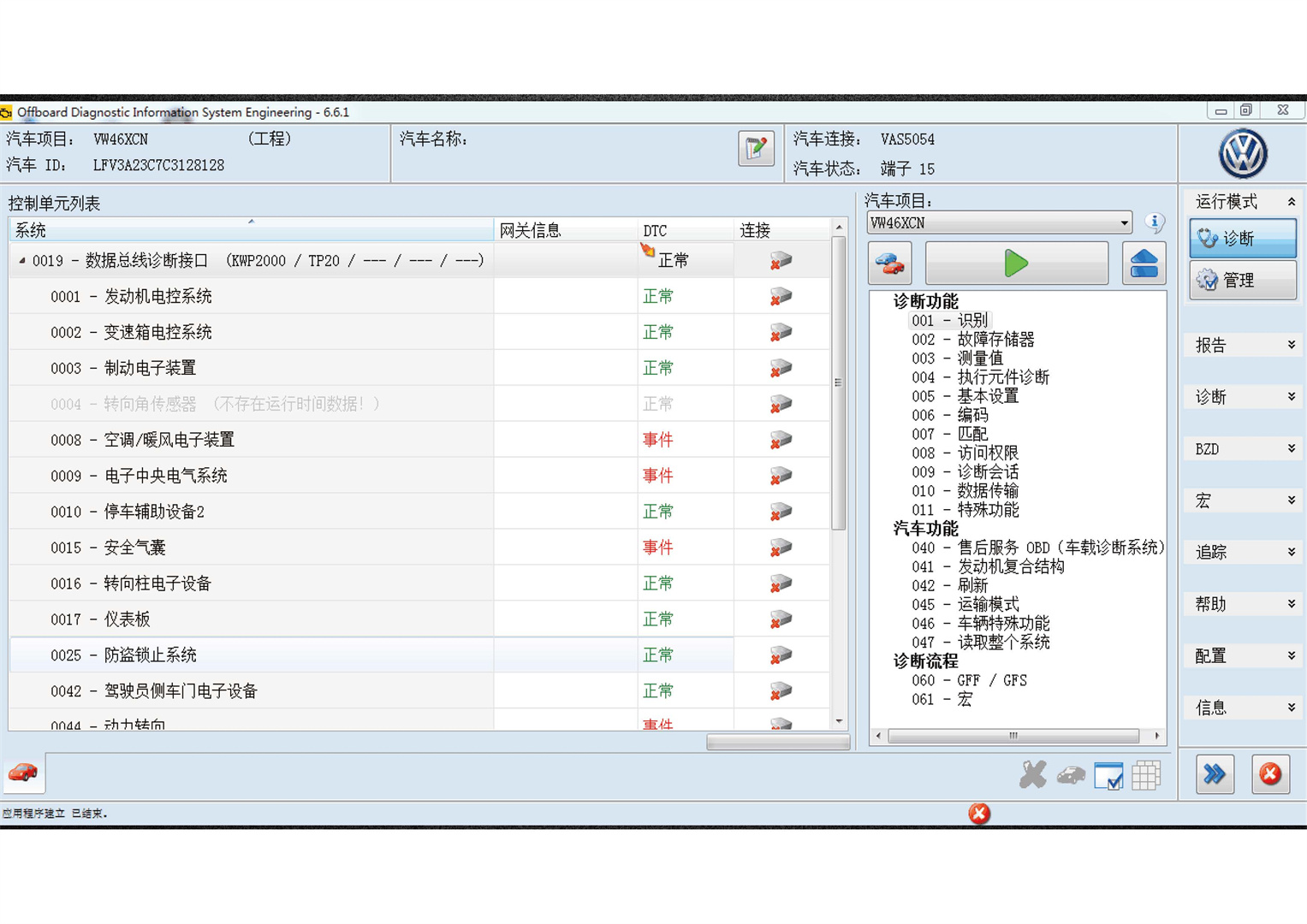
Task: Click connection icon in 0019 数据总线 row
Action: click(x=781, y=261)
